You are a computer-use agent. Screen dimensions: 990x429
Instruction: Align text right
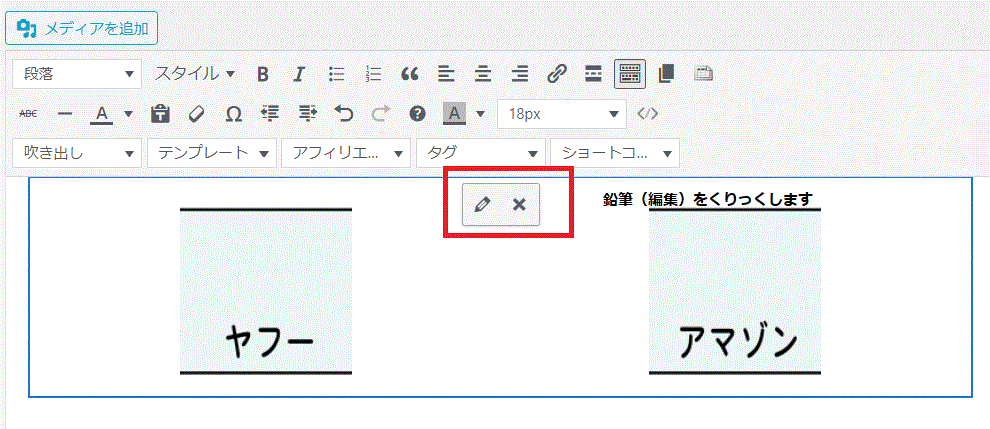click(x=520, y=75)
